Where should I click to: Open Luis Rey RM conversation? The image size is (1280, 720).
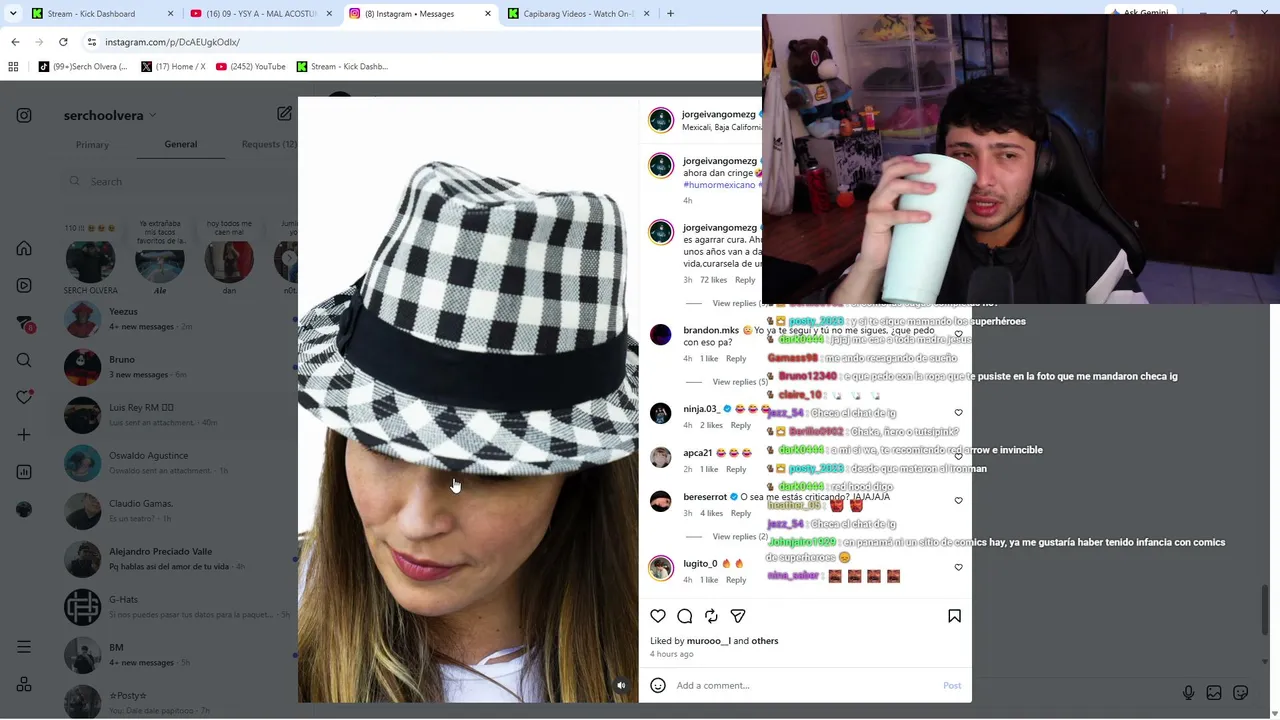pos(180,415)
